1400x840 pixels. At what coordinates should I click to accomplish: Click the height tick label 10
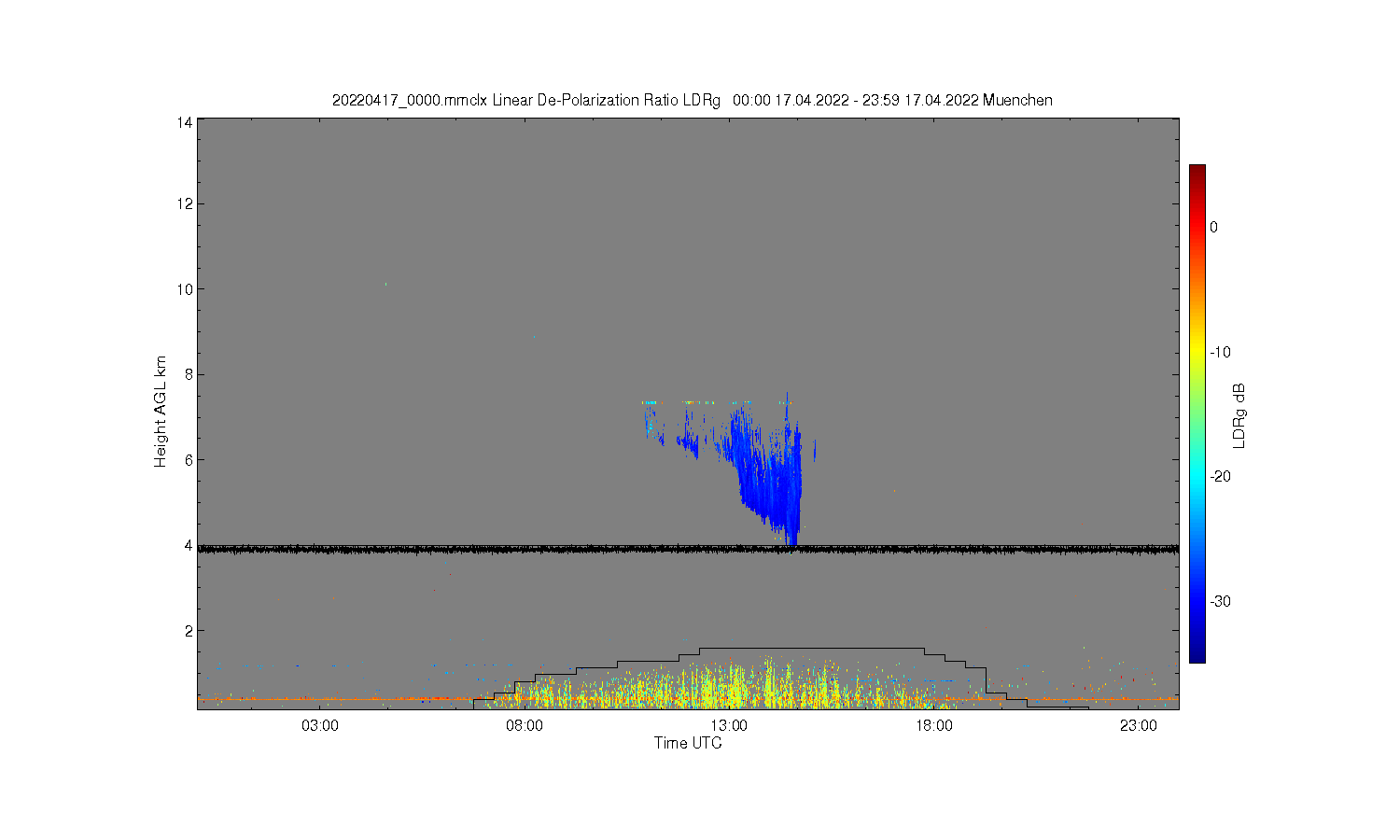(x=185, y=289)
